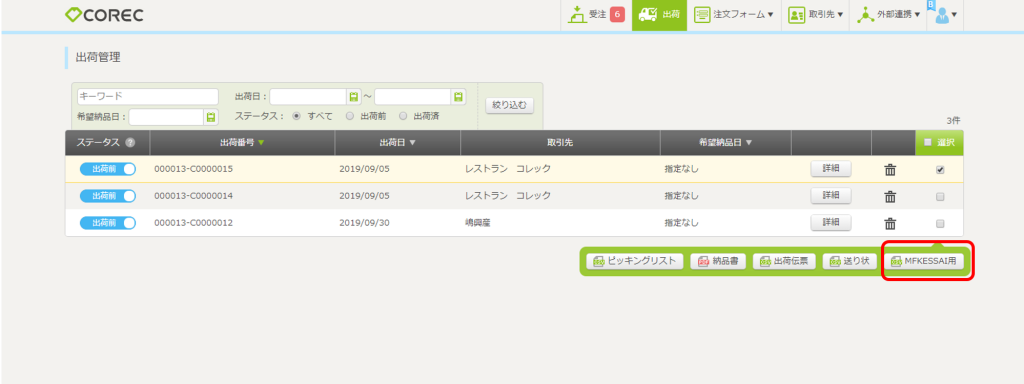The height and width of the screenshot is (384, 1024).
Task: Uncheck the checkbox for 000013-C0000015
Action: point(940,169)
